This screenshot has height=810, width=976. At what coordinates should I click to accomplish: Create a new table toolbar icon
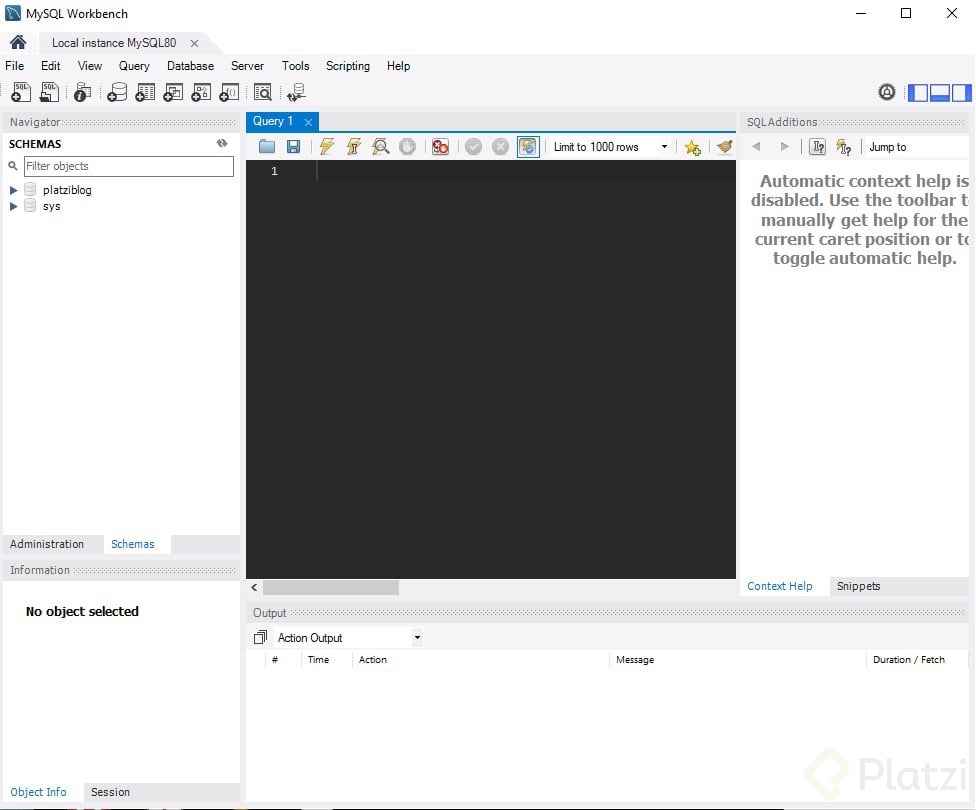(145, 92)
